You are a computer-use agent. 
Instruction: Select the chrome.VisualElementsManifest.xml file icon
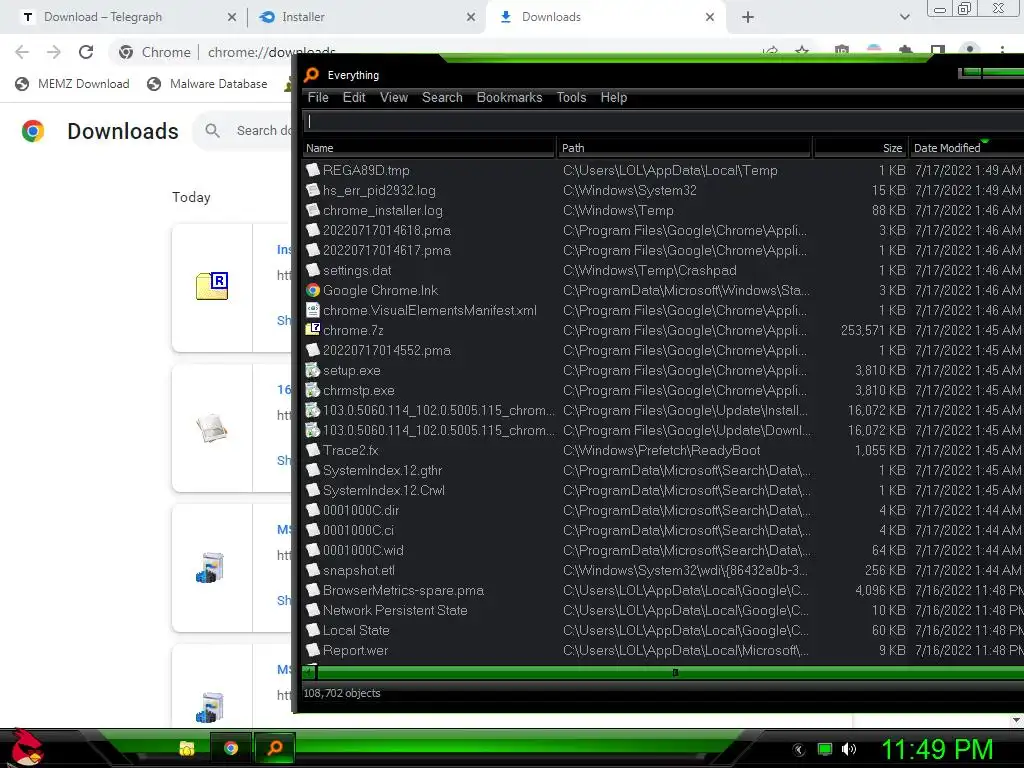tap(313, 310)
